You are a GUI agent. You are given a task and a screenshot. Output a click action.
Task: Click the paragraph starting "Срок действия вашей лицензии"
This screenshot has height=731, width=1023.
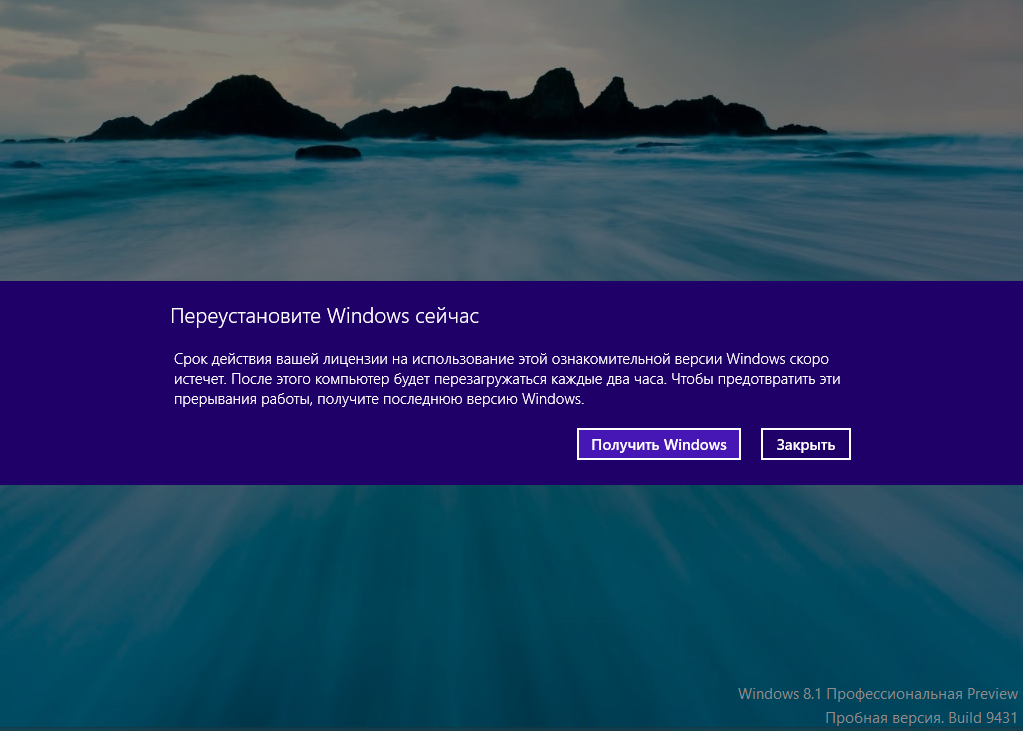(507, 379)
